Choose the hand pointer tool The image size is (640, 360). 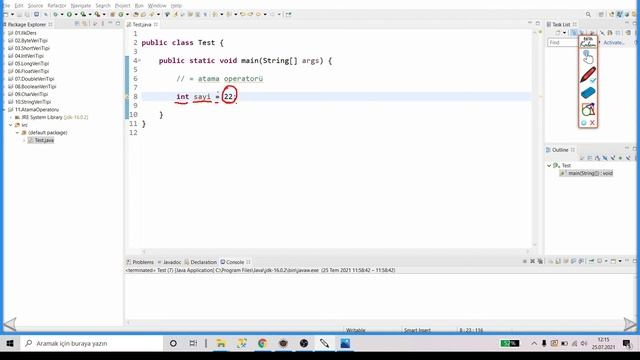[588, 57]
